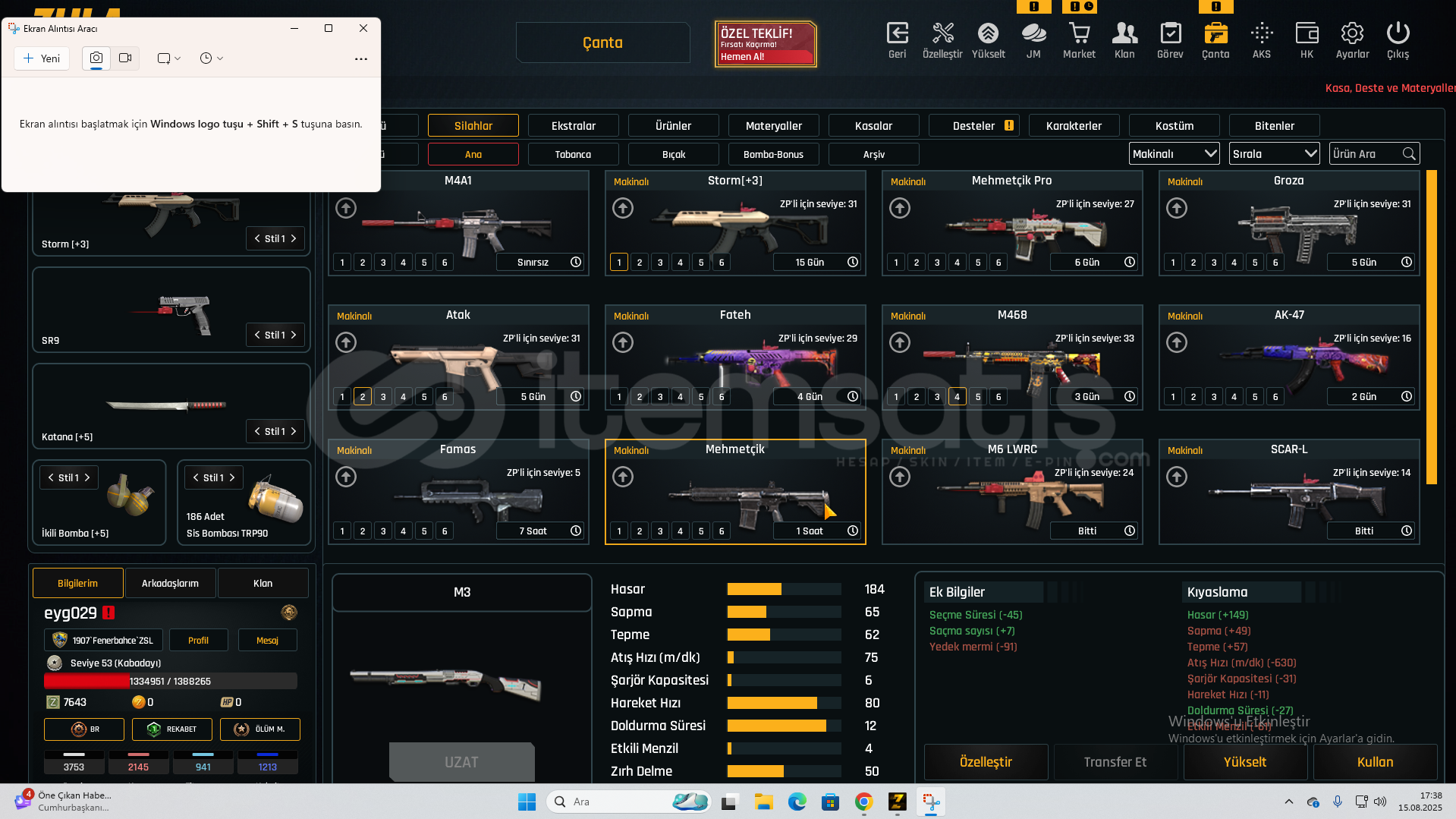Click the ÖZEL TEKLİF Hemen Al banner
The height and width of the screenshot is (819, 1456).
tap(766, 44)
